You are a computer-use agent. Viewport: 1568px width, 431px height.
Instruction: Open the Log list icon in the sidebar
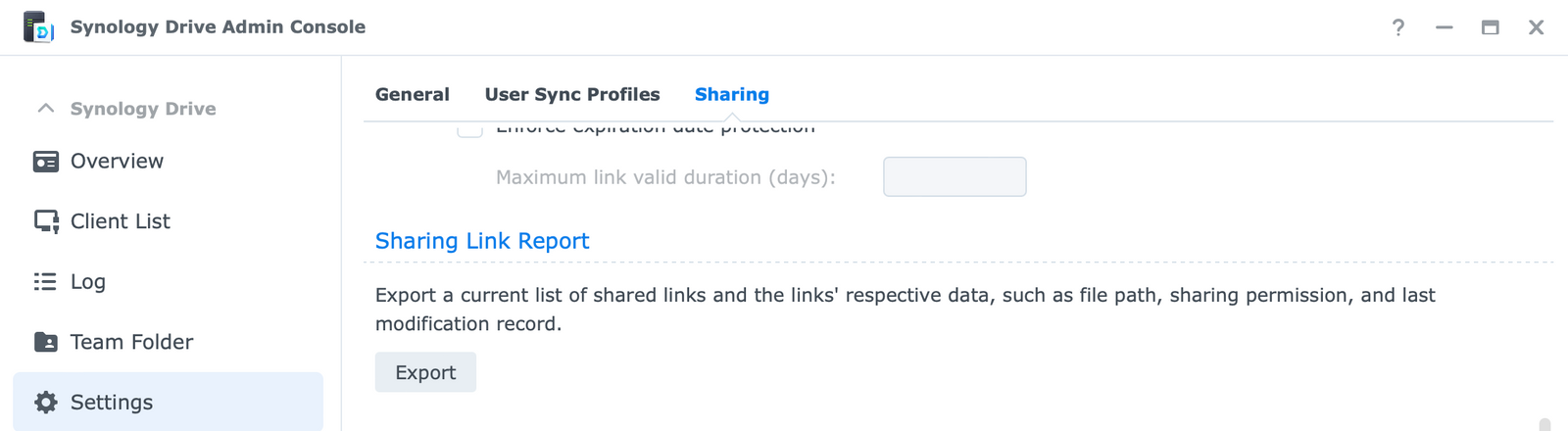(45, 282)
